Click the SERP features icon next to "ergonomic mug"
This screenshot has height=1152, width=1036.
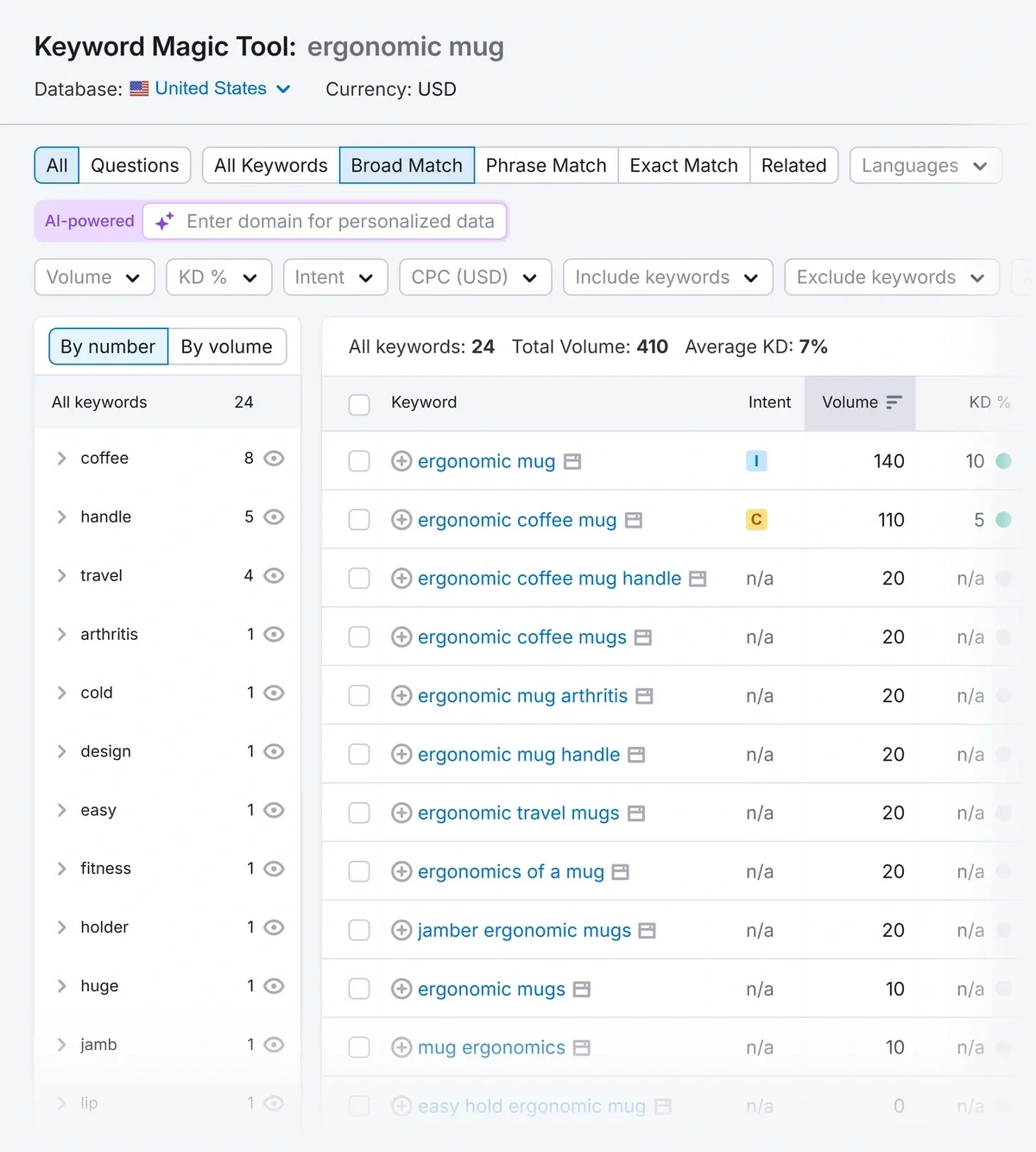point(572,461)
